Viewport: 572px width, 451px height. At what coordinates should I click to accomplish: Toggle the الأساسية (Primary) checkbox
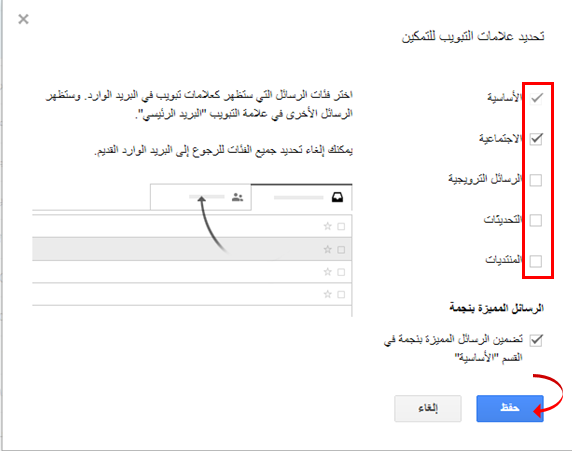pos(536,98)
